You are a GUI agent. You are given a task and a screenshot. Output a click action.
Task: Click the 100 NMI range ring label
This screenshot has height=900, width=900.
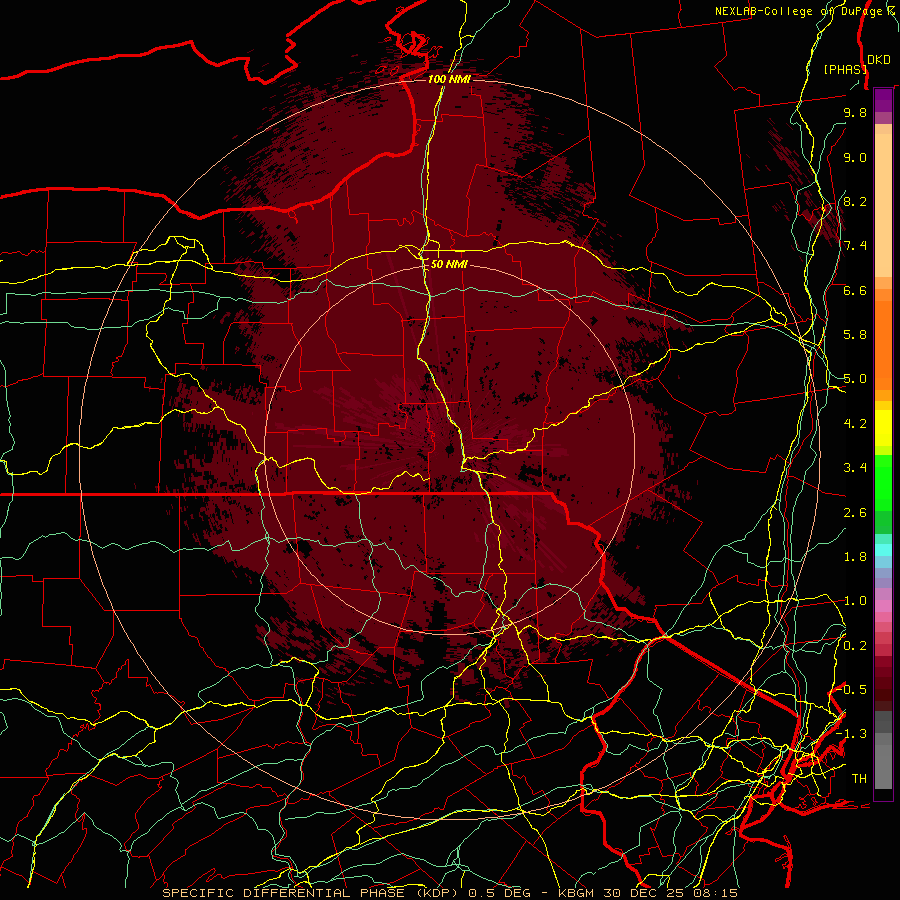[449, 79]
